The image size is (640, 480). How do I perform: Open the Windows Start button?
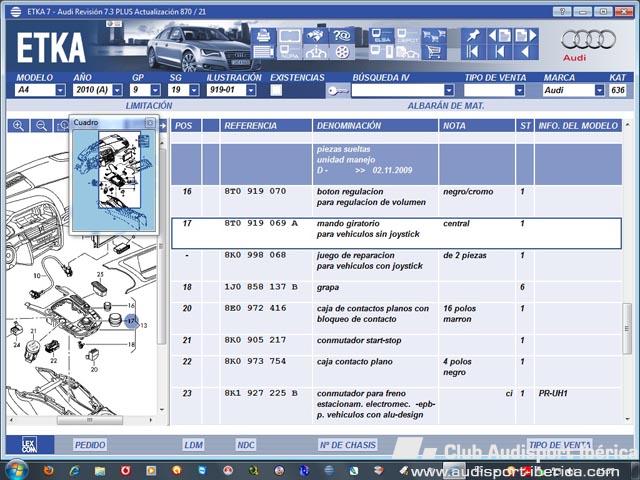coord(16,470)
